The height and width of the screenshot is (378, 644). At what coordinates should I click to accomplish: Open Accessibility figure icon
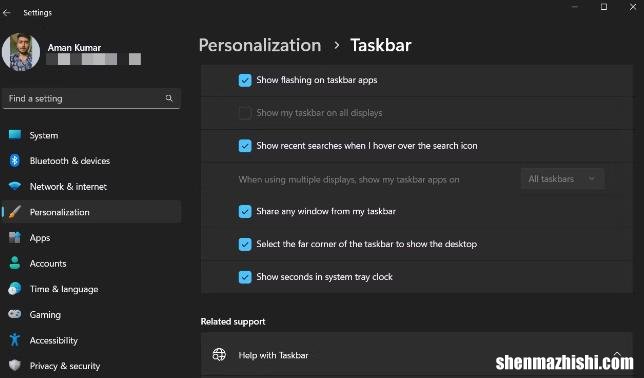pos(15,340)
